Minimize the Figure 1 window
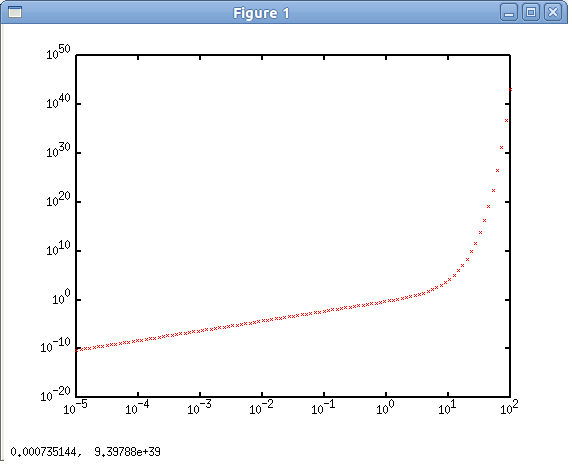Image resolution: width=572 pixels, height=465 pixels. 509,12
